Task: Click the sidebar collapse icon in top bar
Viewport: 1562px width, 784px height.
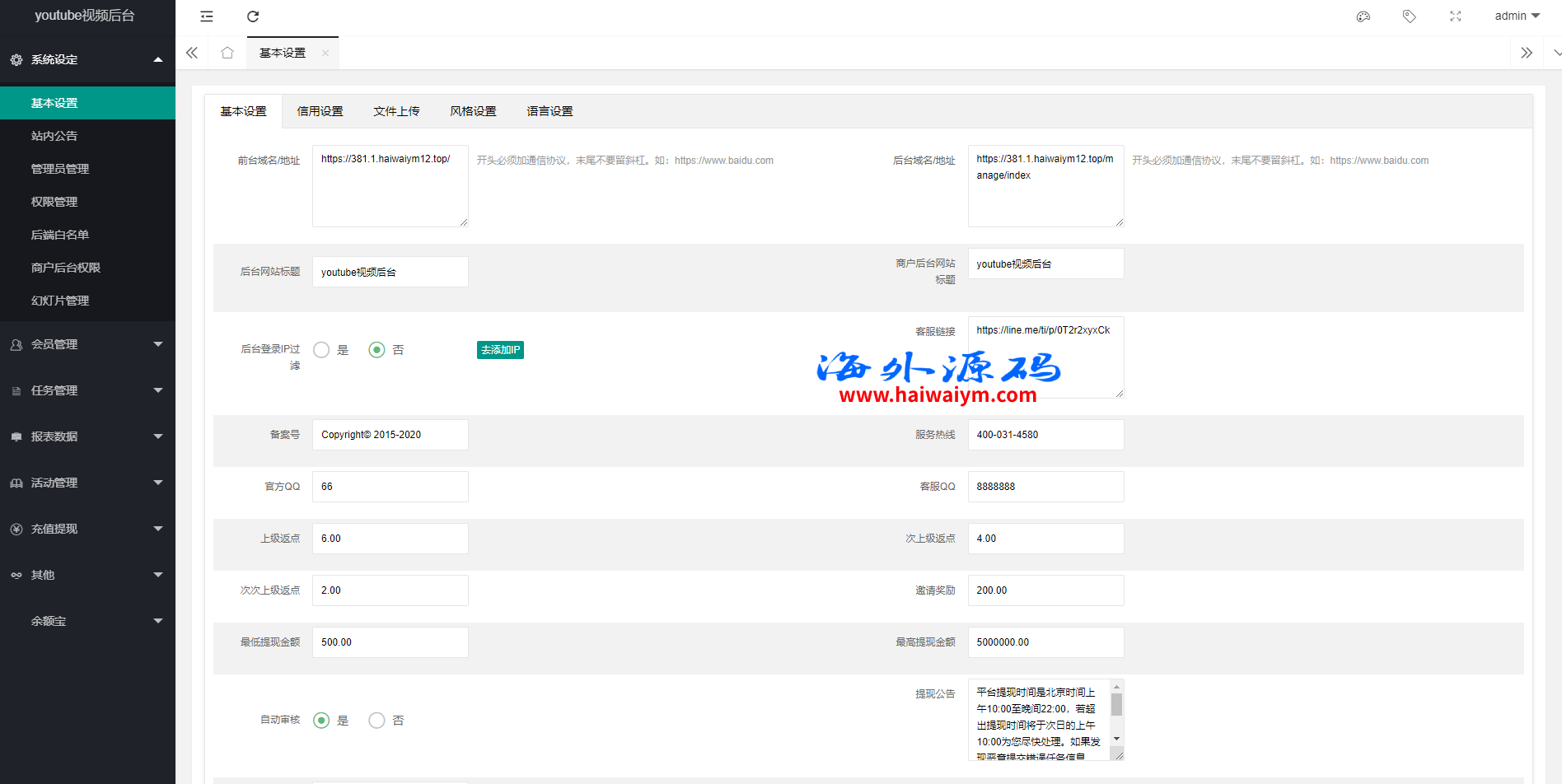Action: pyautogui.click(x=207, y=16)
